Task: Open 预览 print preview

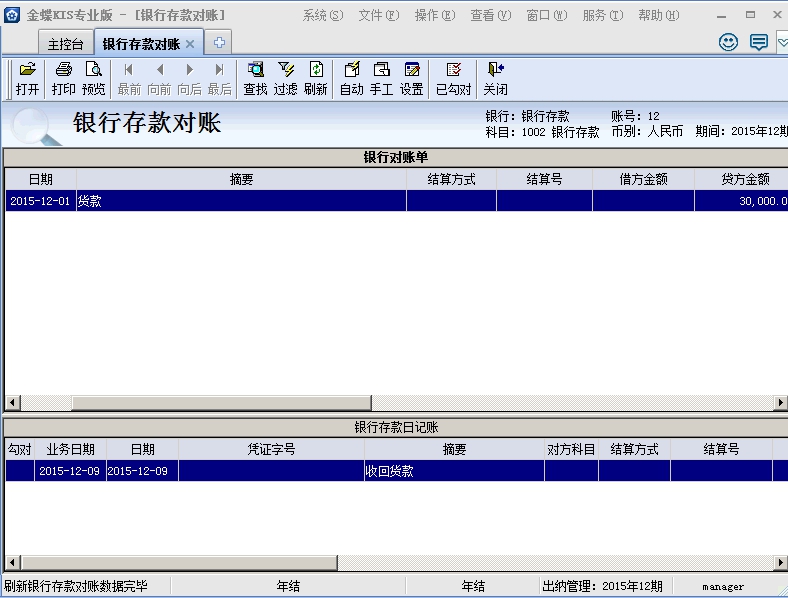Action: point(93,77)
